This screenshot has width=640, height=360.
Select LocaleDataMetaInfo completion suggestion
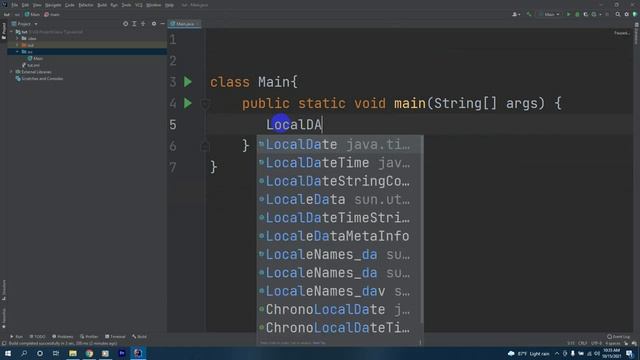[x=338, y=236]
